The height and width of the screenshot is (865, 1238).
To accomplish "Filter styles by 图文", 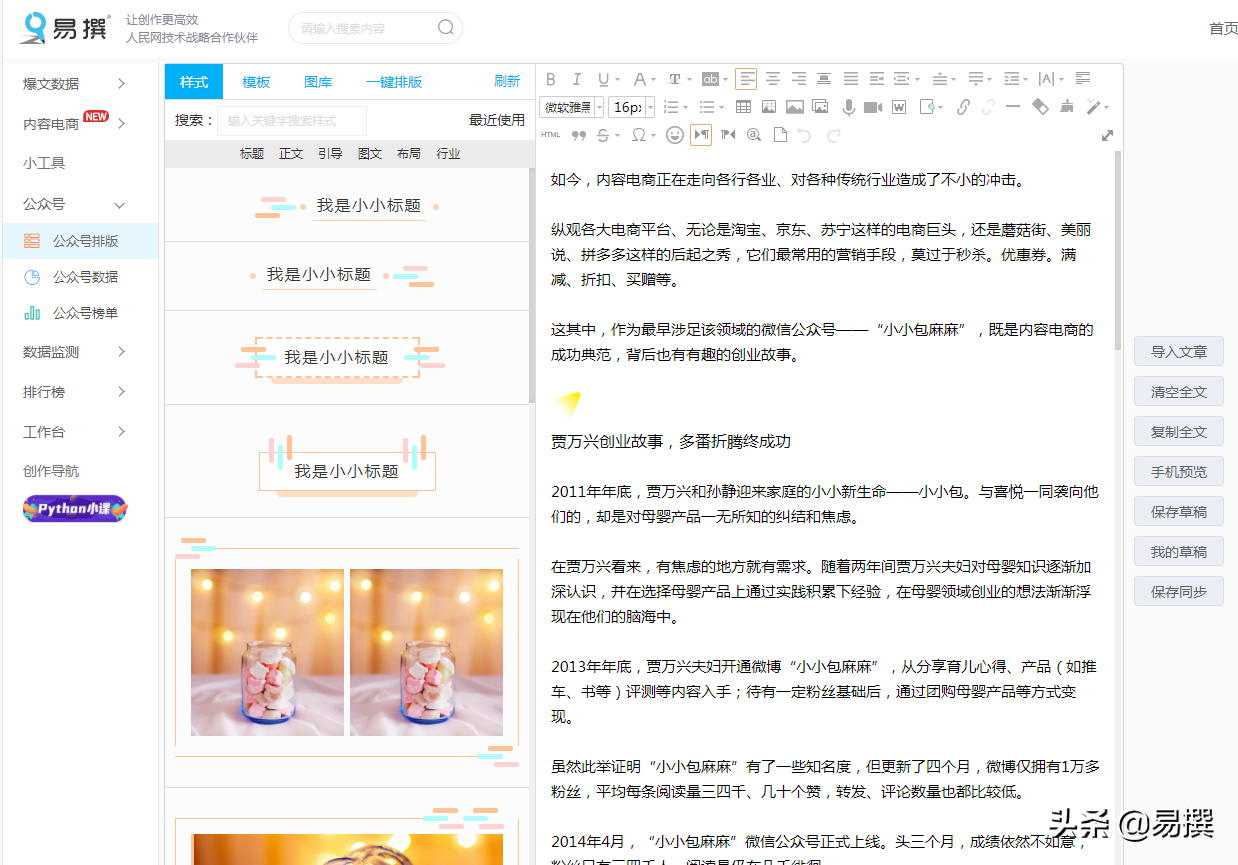I will pos(370,153).
